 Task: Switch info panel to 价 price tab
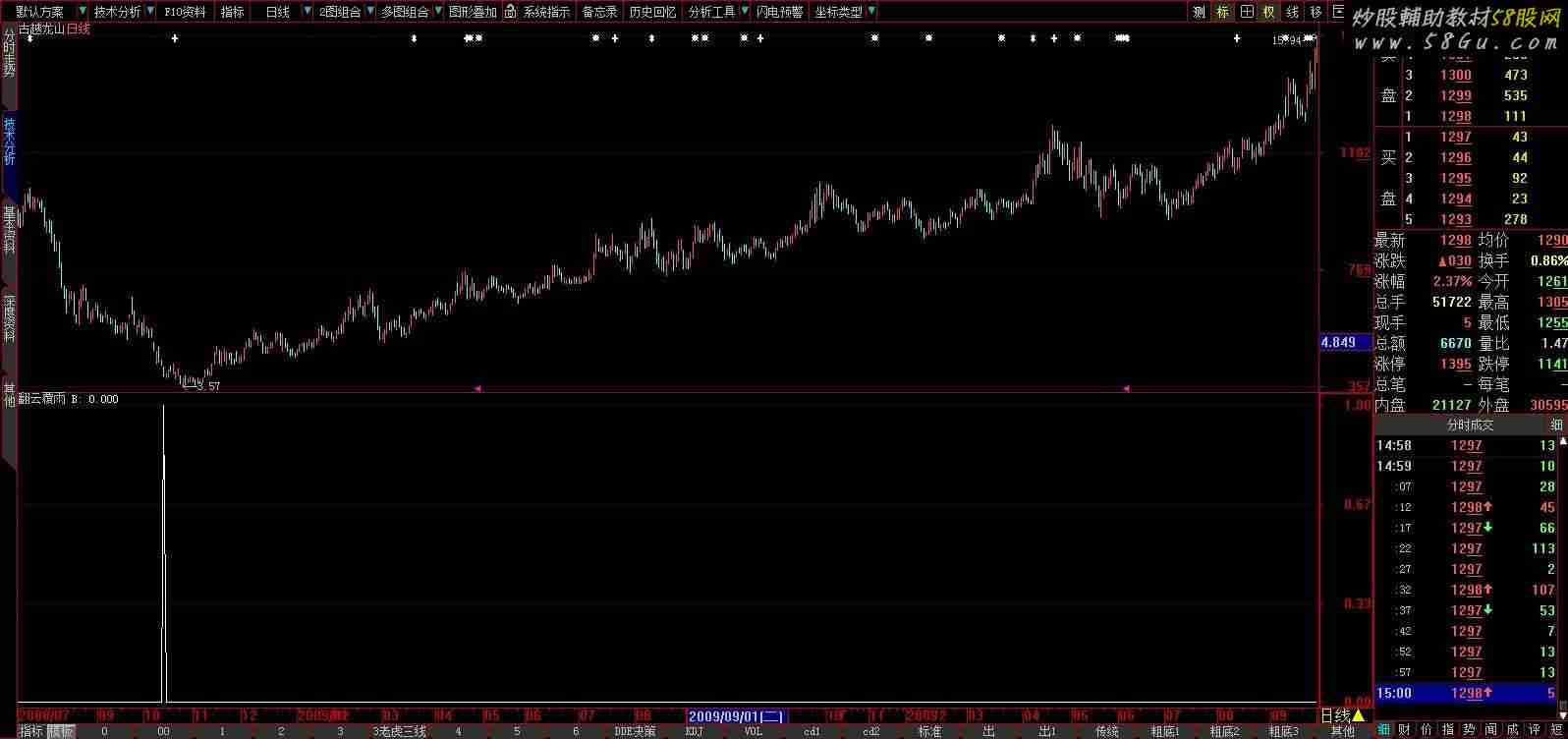pyautogui.click(x=1427, y=730)
